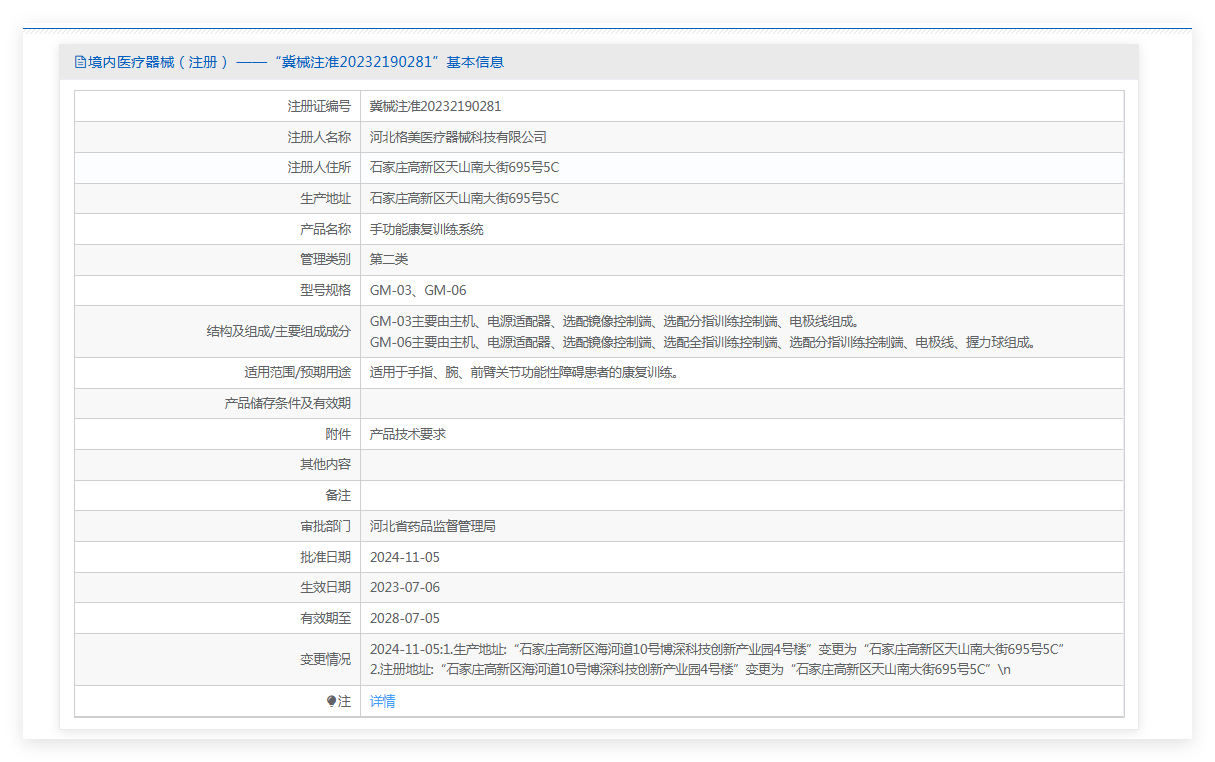
Task: Click the address value in 生产地址 row
Action: pos(465,199)
